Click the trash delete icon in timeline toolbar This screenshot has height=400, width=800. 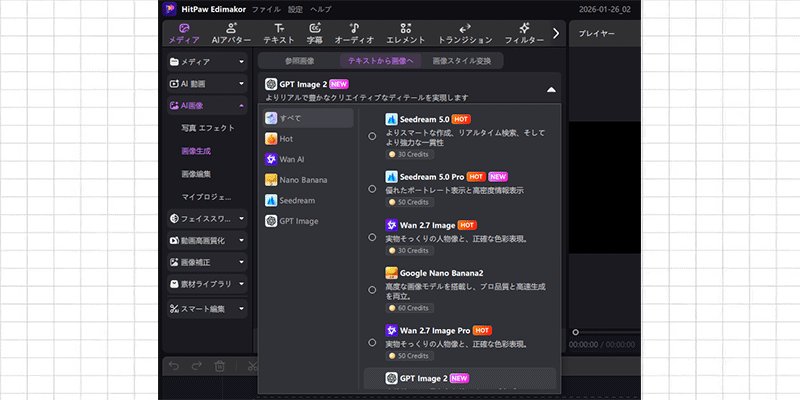(219, 366)
